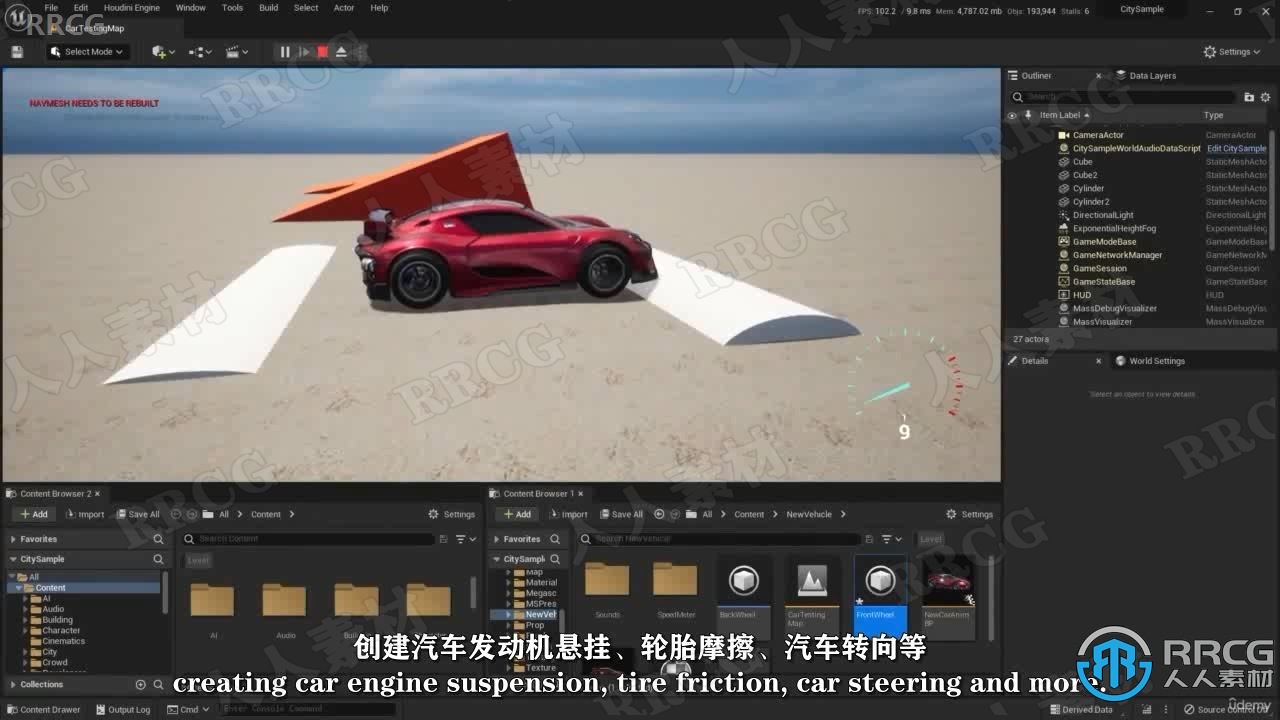This screenshot has width=1280, height=720.
Task: Switch to the Details tab
Action: [x=1034, y=361]
